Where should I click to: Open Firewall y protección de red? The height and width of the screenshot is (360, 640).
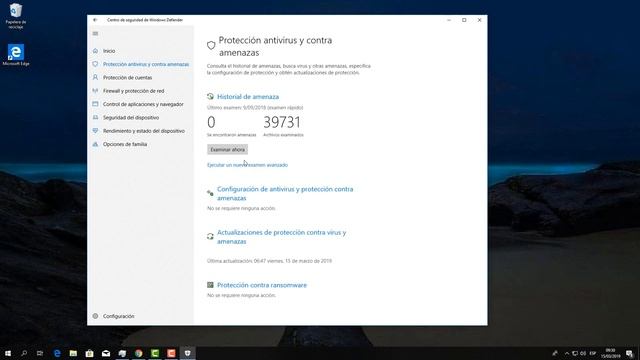(x=133, y=91)
